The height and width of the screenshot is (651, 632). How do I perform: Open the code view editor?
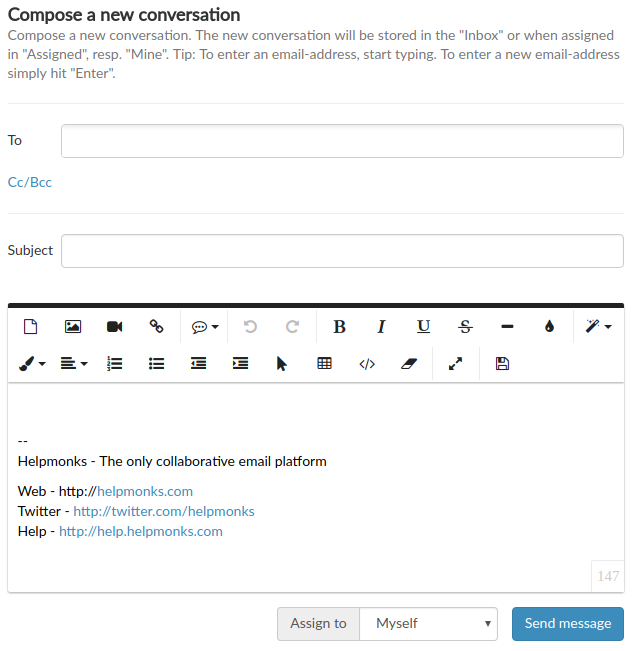point(367,364)
